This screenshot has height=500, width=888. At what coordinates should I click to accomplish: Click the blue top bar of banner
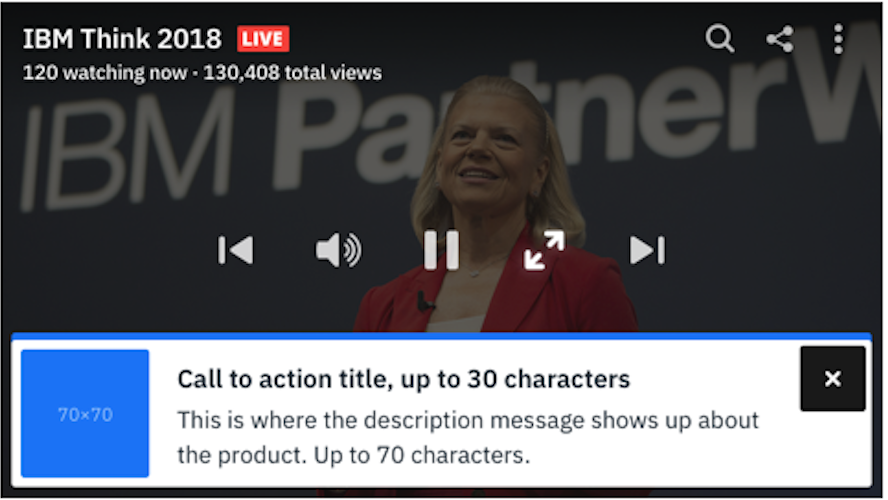[x=441, y=336]
